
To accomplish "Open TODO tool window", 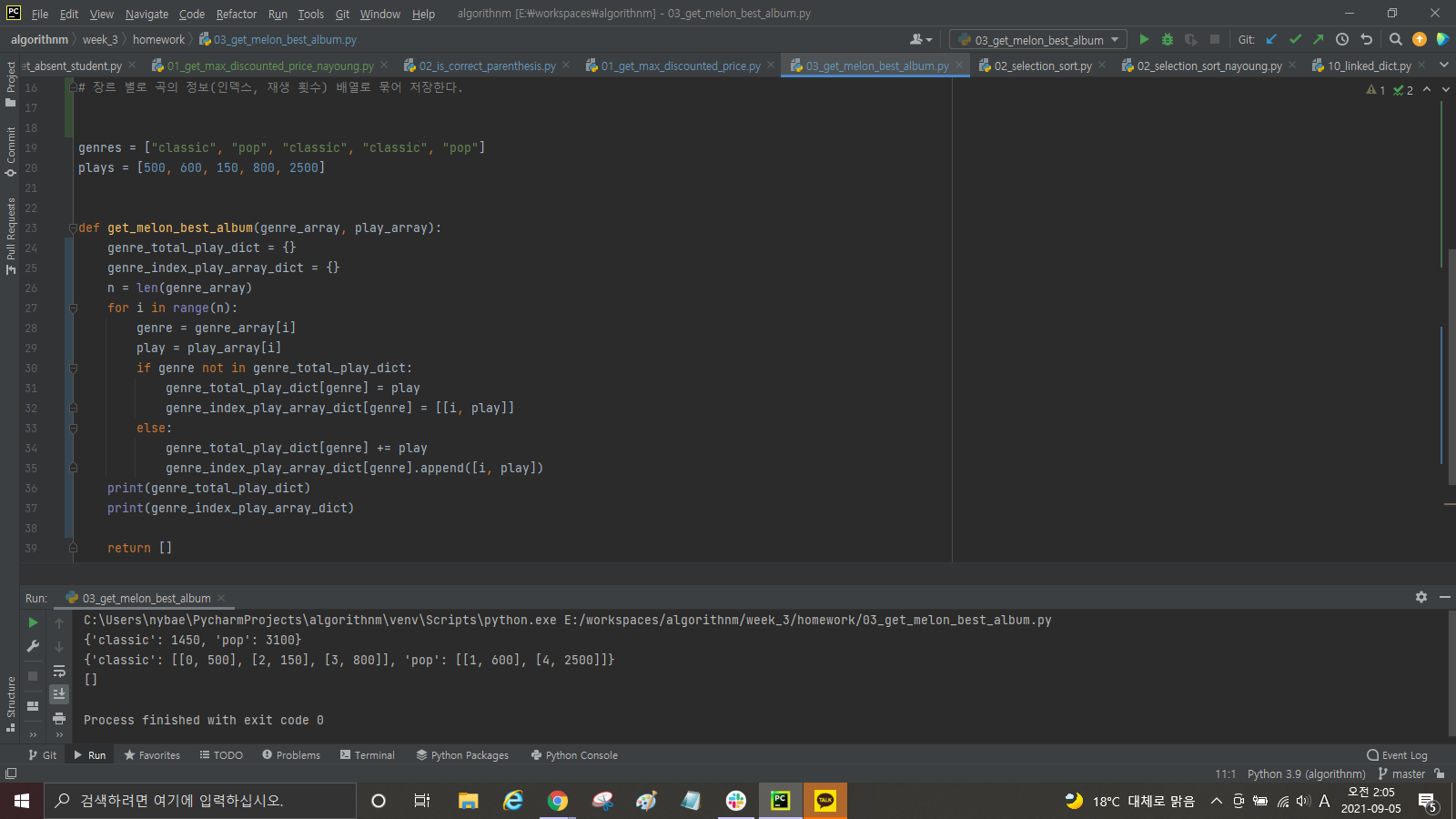I will point(221,755).
